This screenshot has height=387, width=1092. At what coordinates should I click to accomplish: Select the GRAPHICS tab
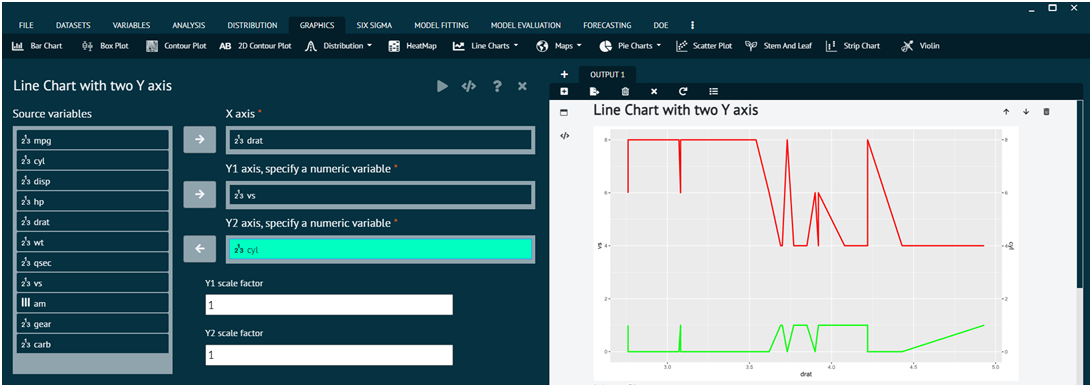[x=317, y=25]
